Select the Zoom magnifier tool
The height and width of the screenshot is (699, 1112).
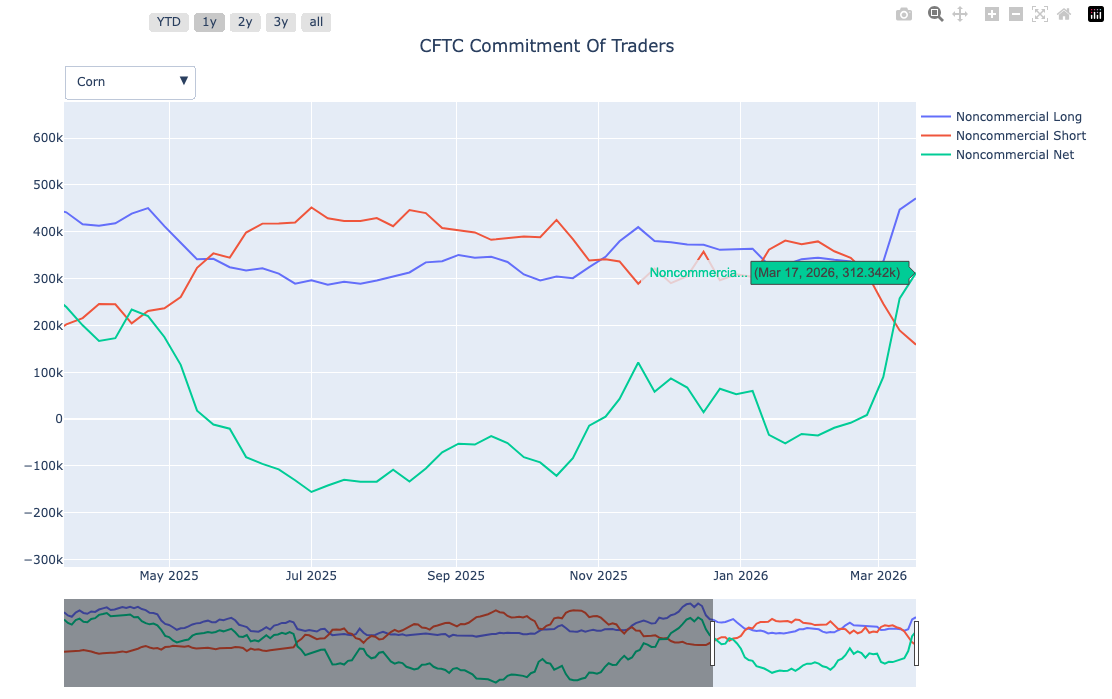pos(936,14)
